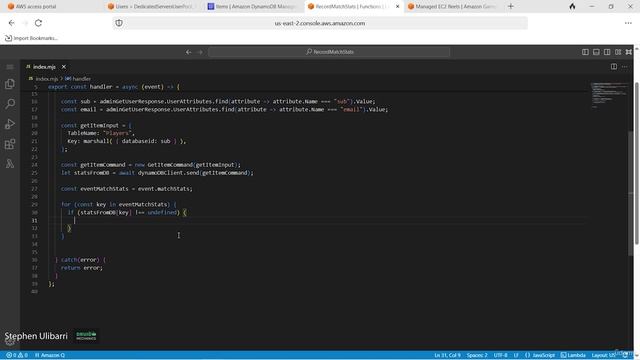
Task: Go back in editor navigation history
Action: point(189,52)
